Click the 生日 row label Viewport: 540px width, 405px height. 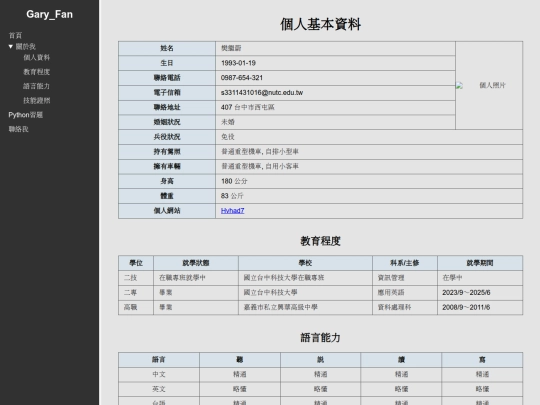[167, 63]
